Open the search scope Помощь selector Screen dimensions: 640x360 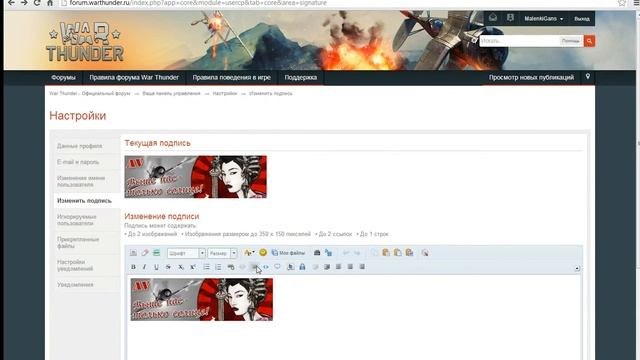pos(571,41)
